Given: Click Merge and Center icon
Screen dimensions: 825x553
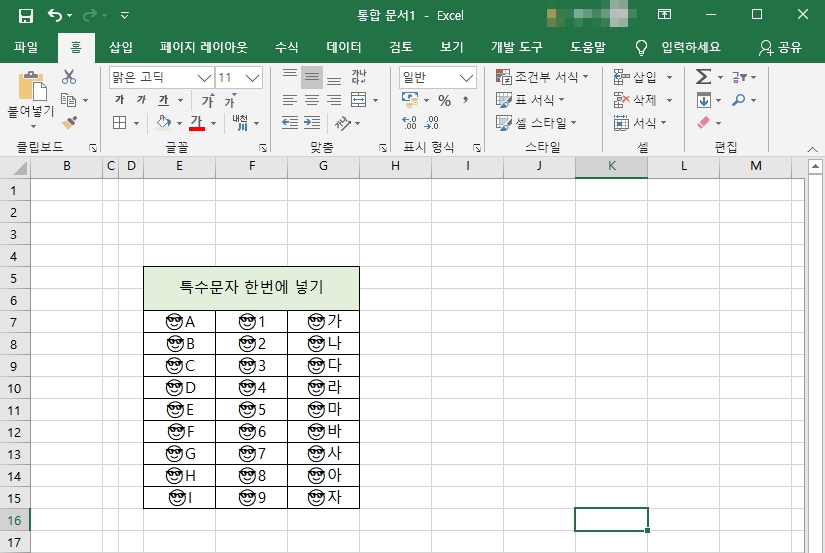Looking at the screenshot, I should (x=358, y=100).
